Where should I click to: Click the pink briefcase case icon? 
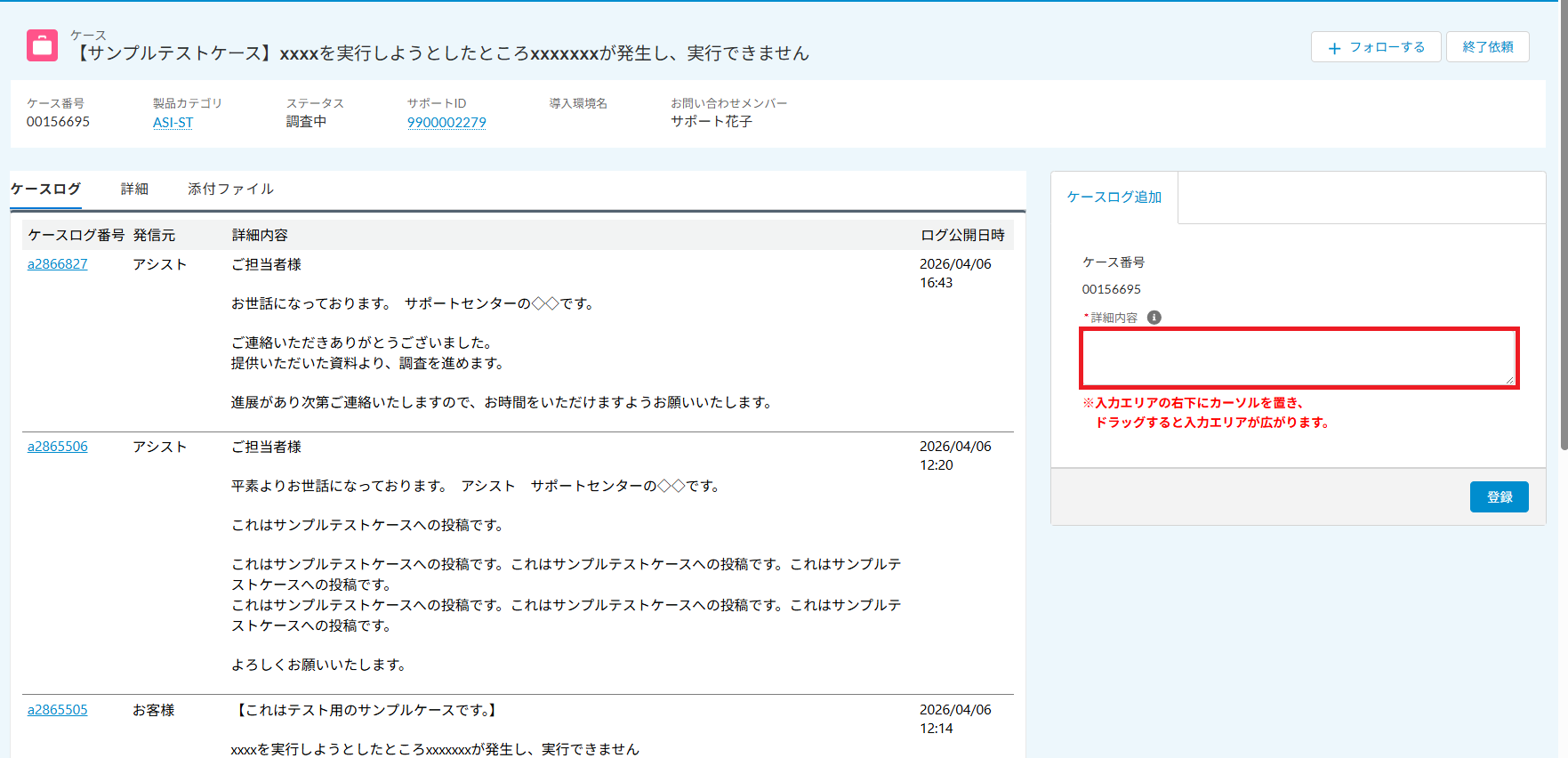click(x=42, y=45)
